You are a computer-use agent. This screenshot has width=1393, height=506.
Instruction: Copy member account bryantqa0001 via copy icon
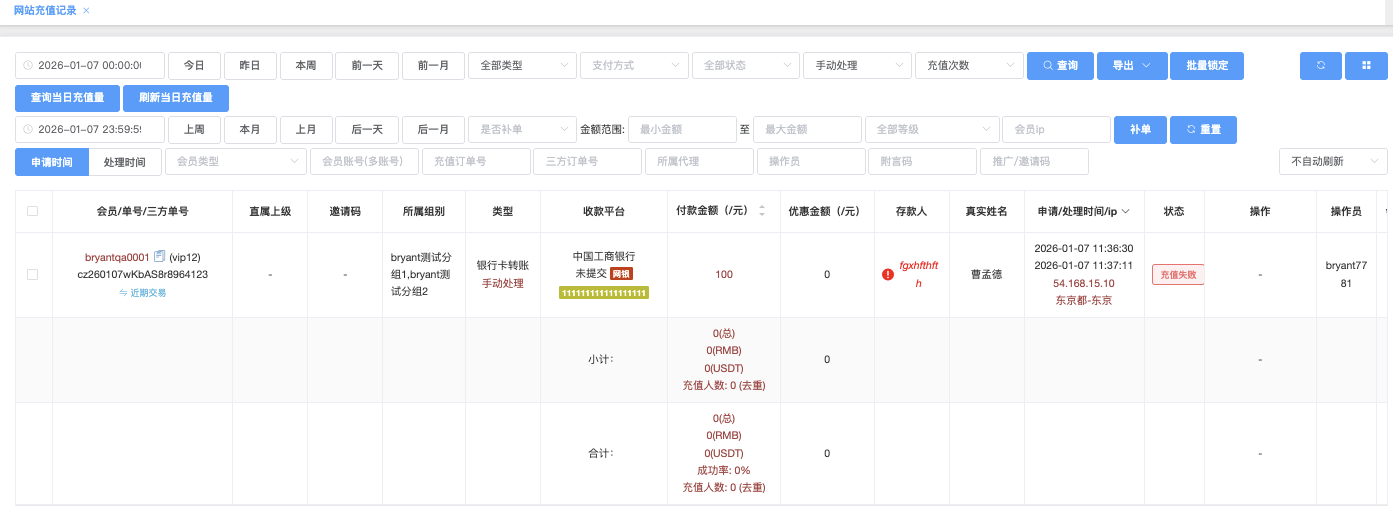click(159, 257)
